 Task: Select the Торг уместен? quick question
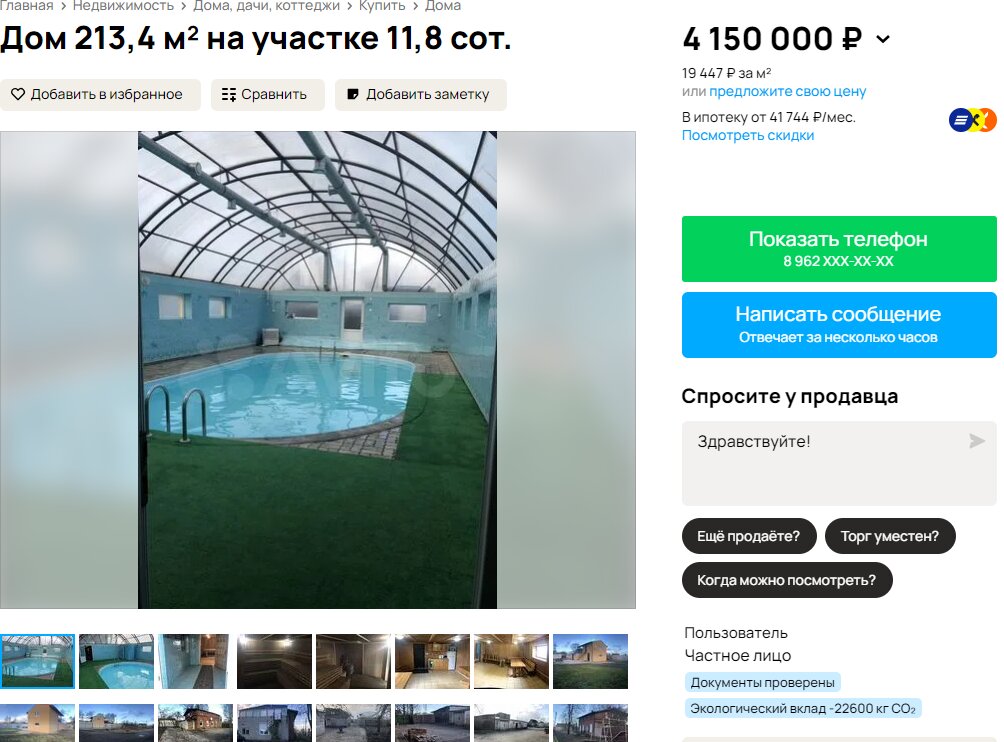click(890, 536)
